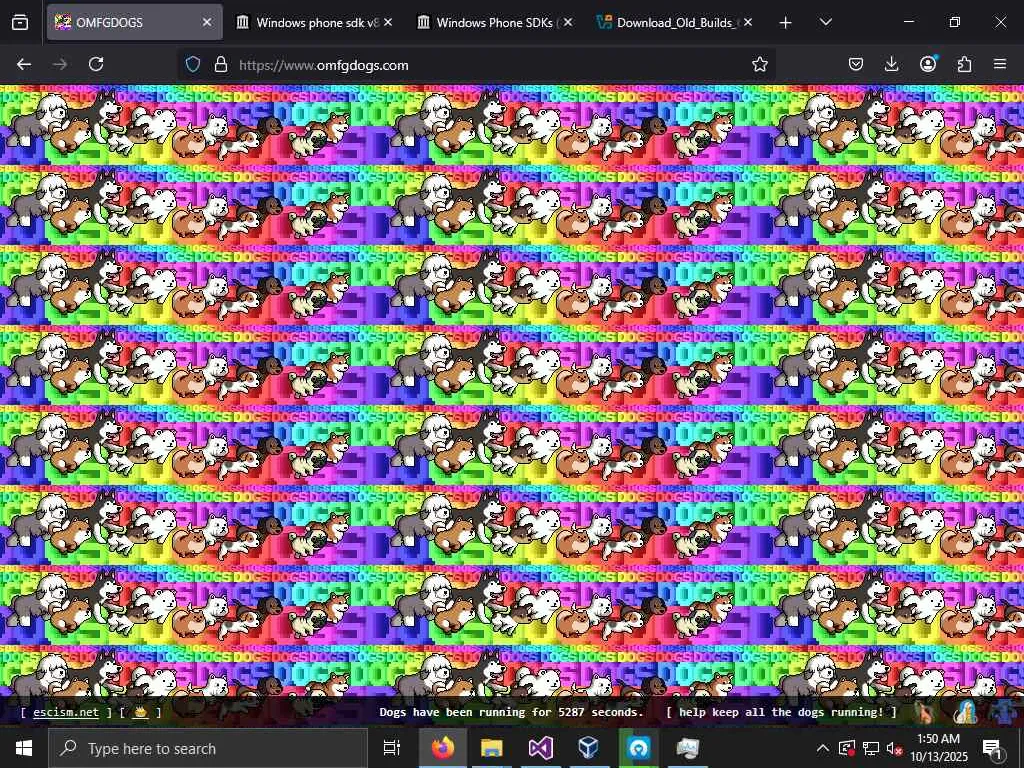Switch to the Windows Phone SDKs tab

coord(496,22)
